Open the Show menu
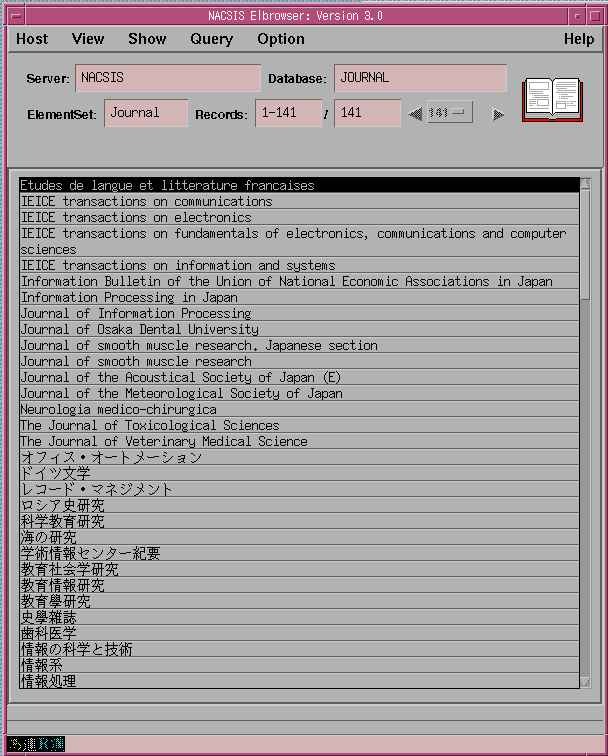Screen dimensions: 608x756 coord(147,39)
